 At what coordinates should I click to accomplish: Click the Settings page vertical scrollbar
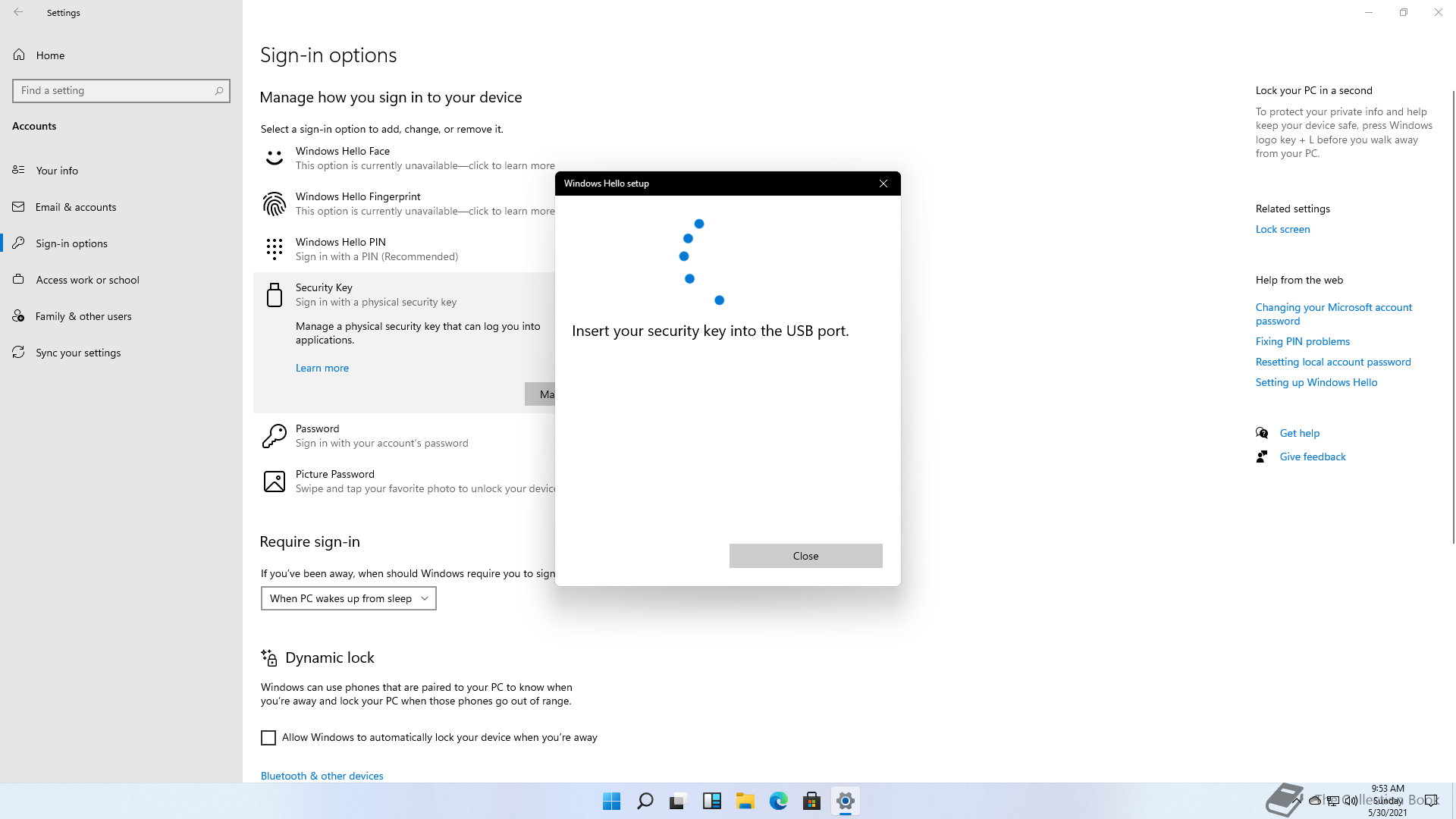pyautogui.click(x=1453, y=318)
